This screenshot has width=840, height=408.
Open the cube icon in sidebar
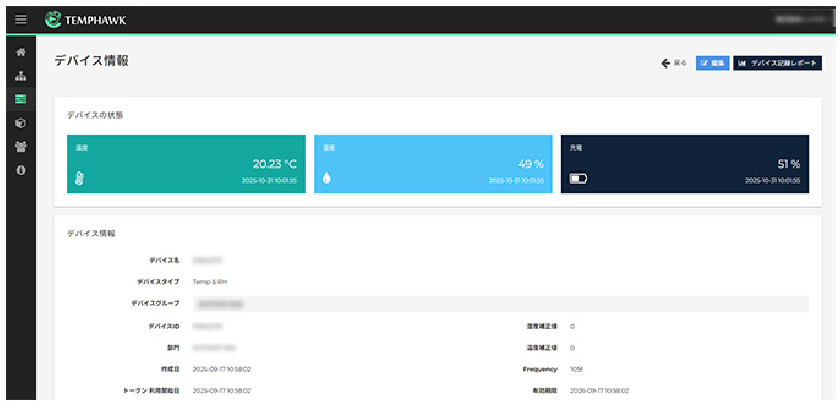click(x=20, y=123)
